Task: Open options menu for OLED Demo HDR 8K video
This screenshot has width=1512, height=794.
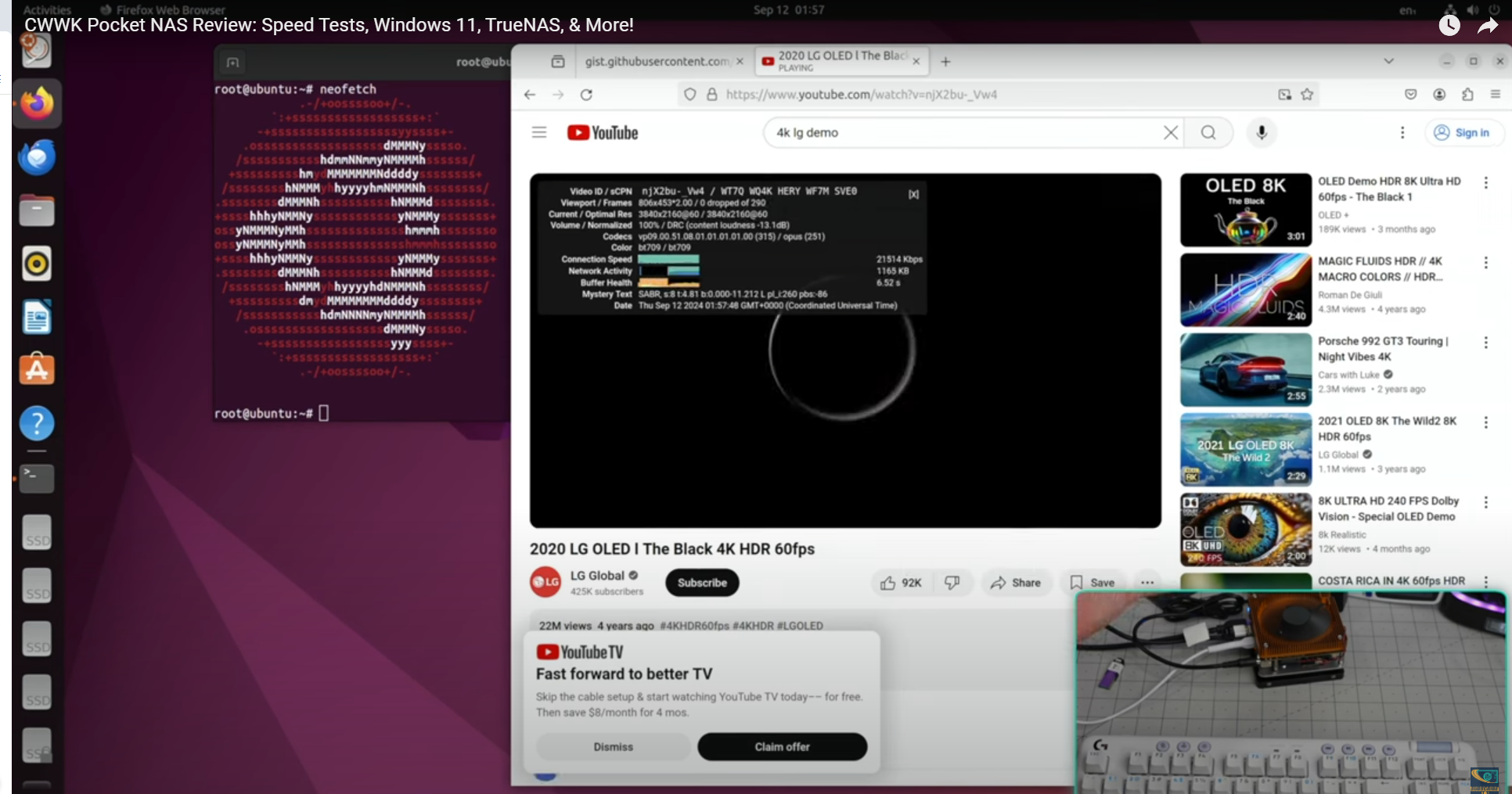Action: click(x=1486, y=182)
